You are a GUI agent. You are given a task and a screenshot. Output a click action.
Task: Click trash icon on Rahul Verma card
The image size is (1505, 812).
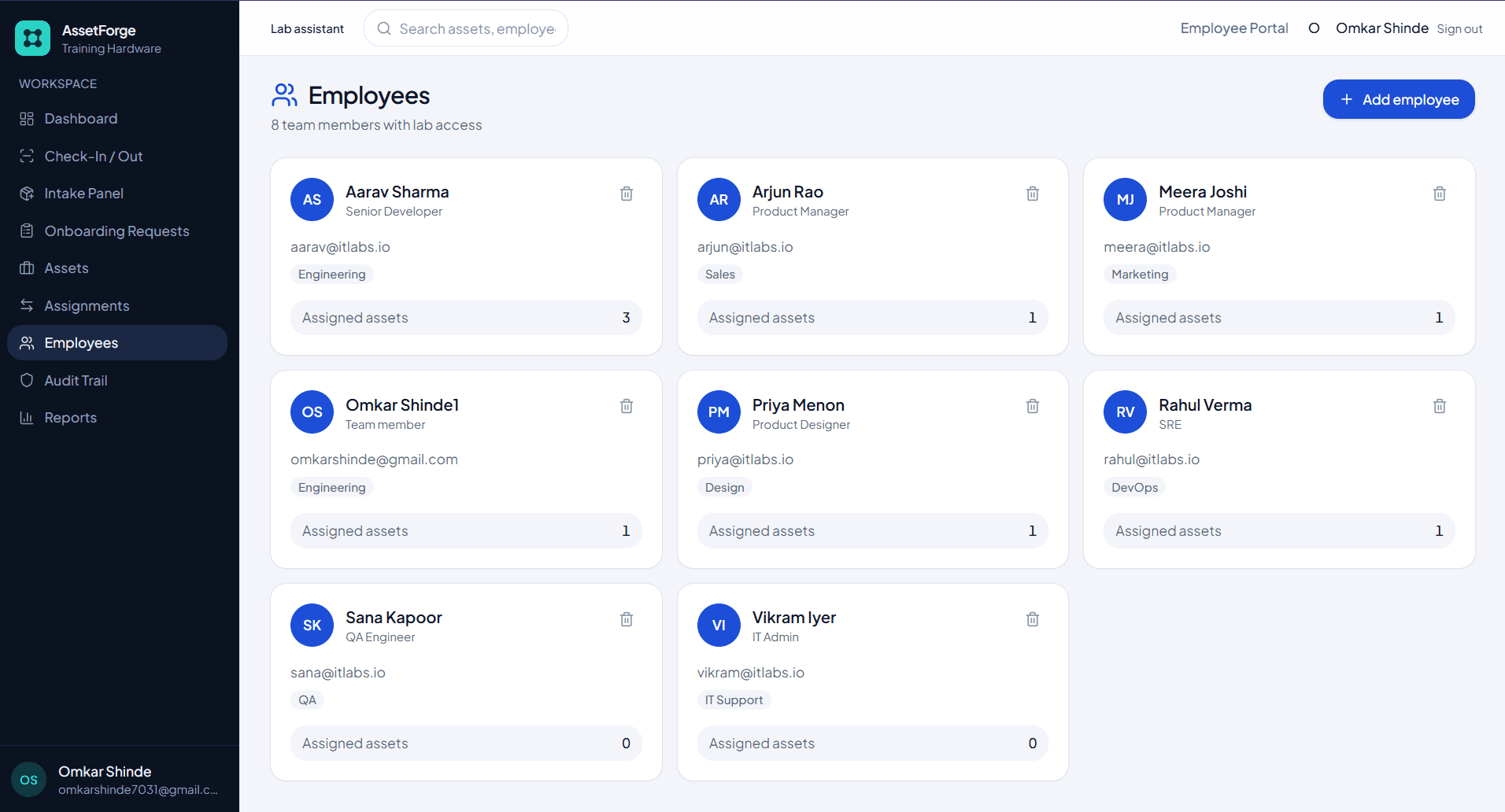1440,406
